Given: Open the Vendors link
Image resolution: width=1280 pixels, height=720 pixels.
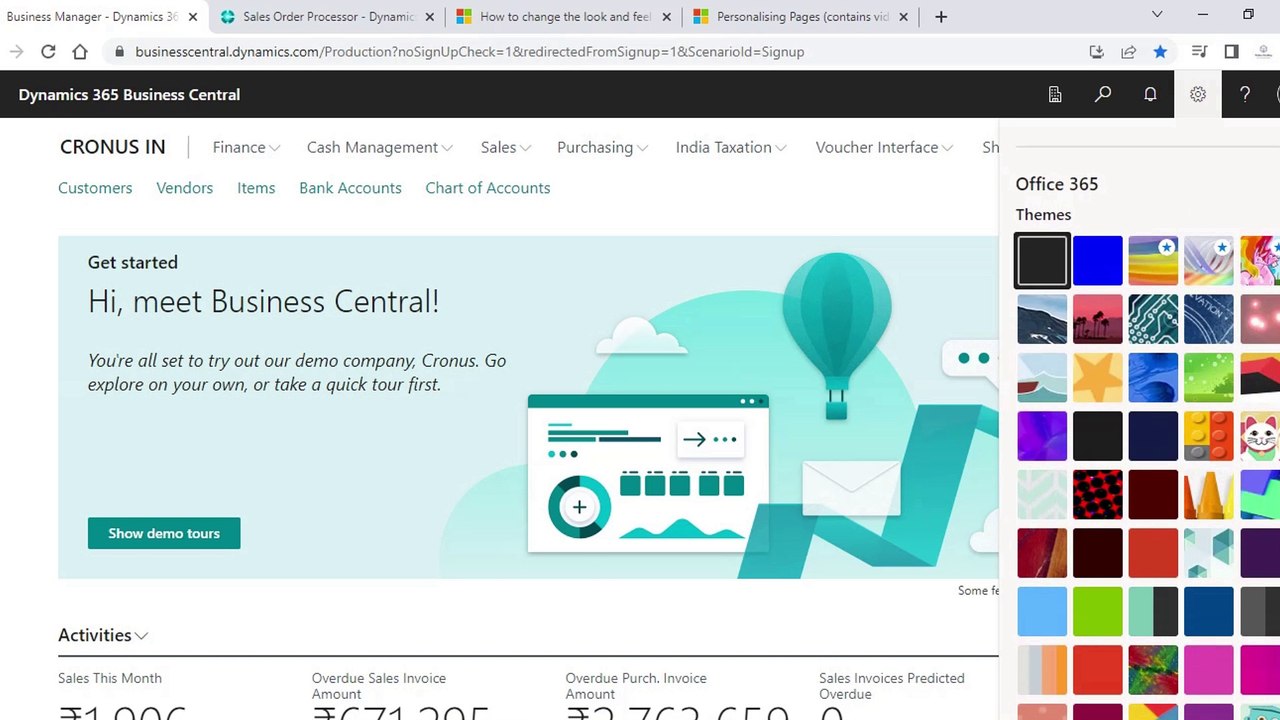Looking at the screenshot, I should click(184, 188).
